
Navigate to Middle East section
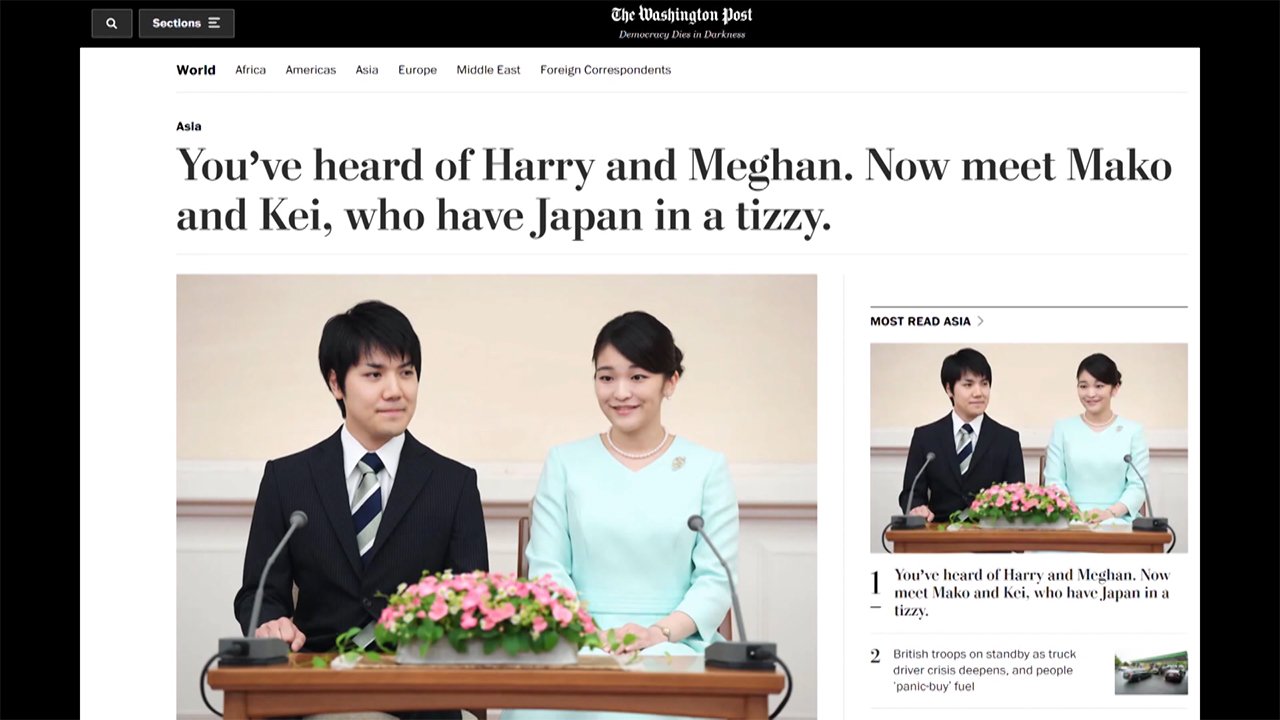[x=488, y=70]
